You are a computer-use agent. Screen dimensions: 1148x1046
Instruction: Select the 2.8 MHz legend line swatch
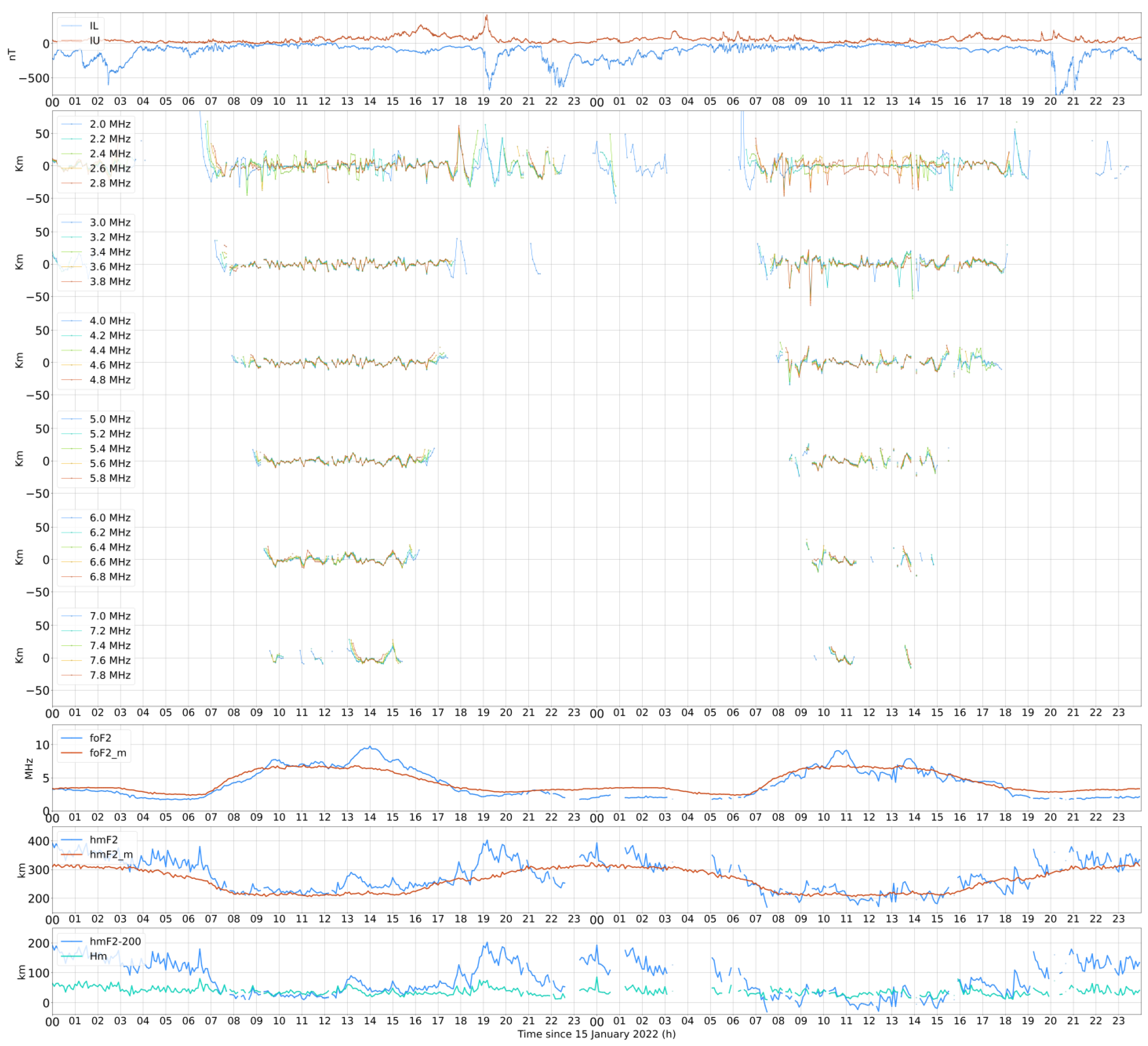(x=72, y=183)
